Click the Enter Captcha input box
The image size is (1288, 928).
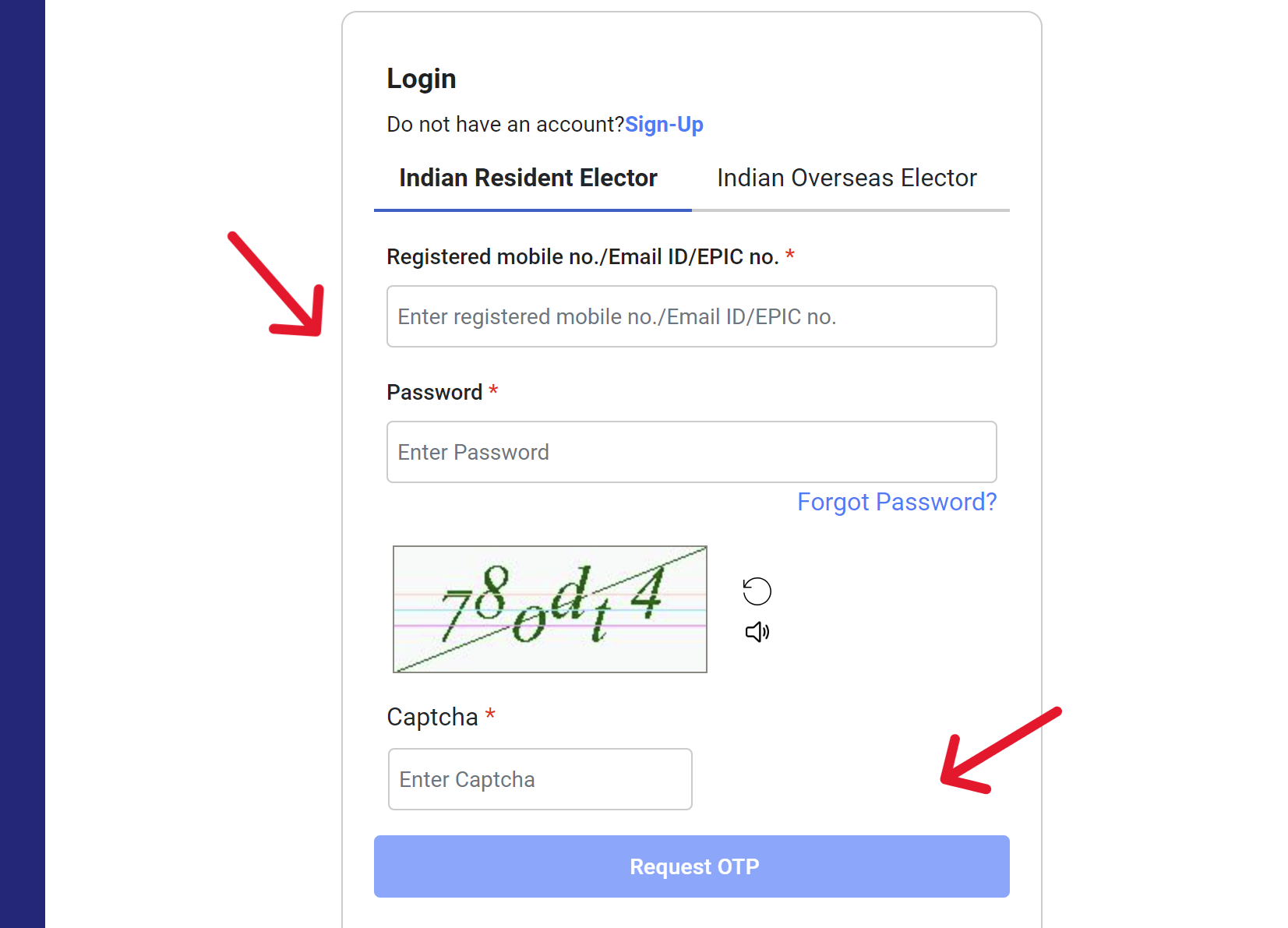tap(540, 779)
